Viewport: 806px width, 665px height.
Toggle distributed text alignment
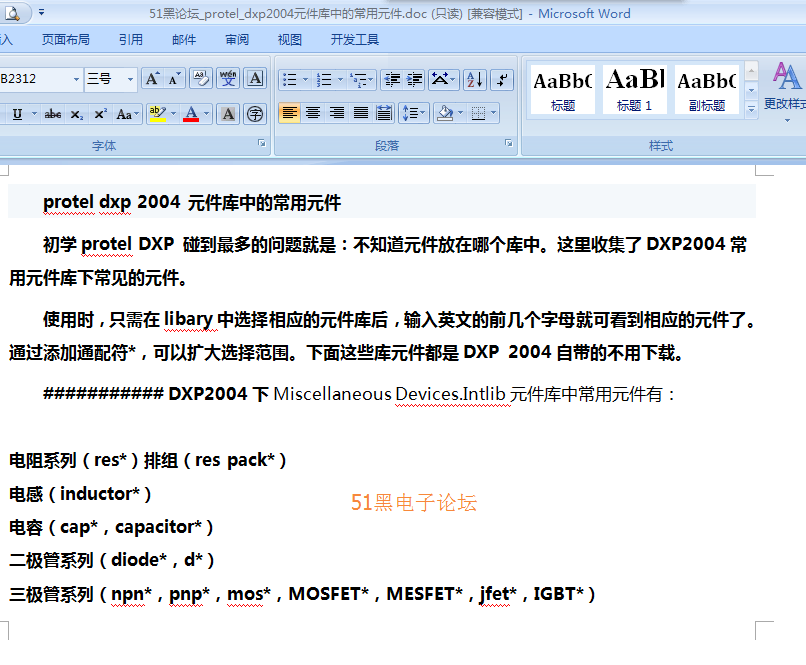[384, 113]
